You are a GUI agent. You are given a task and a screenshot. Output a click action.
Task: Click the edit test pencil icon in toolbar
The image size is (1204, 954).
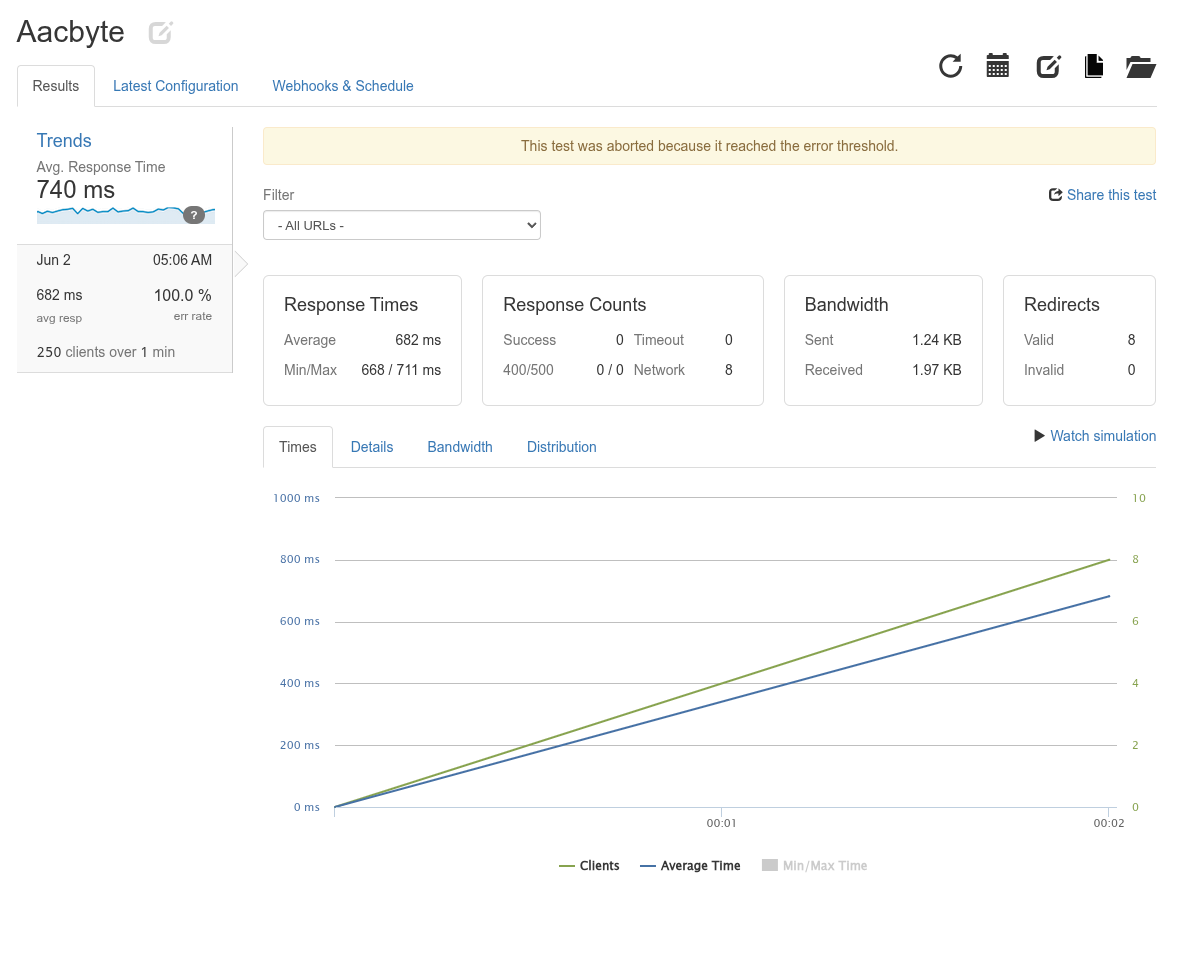(1048, 66)
